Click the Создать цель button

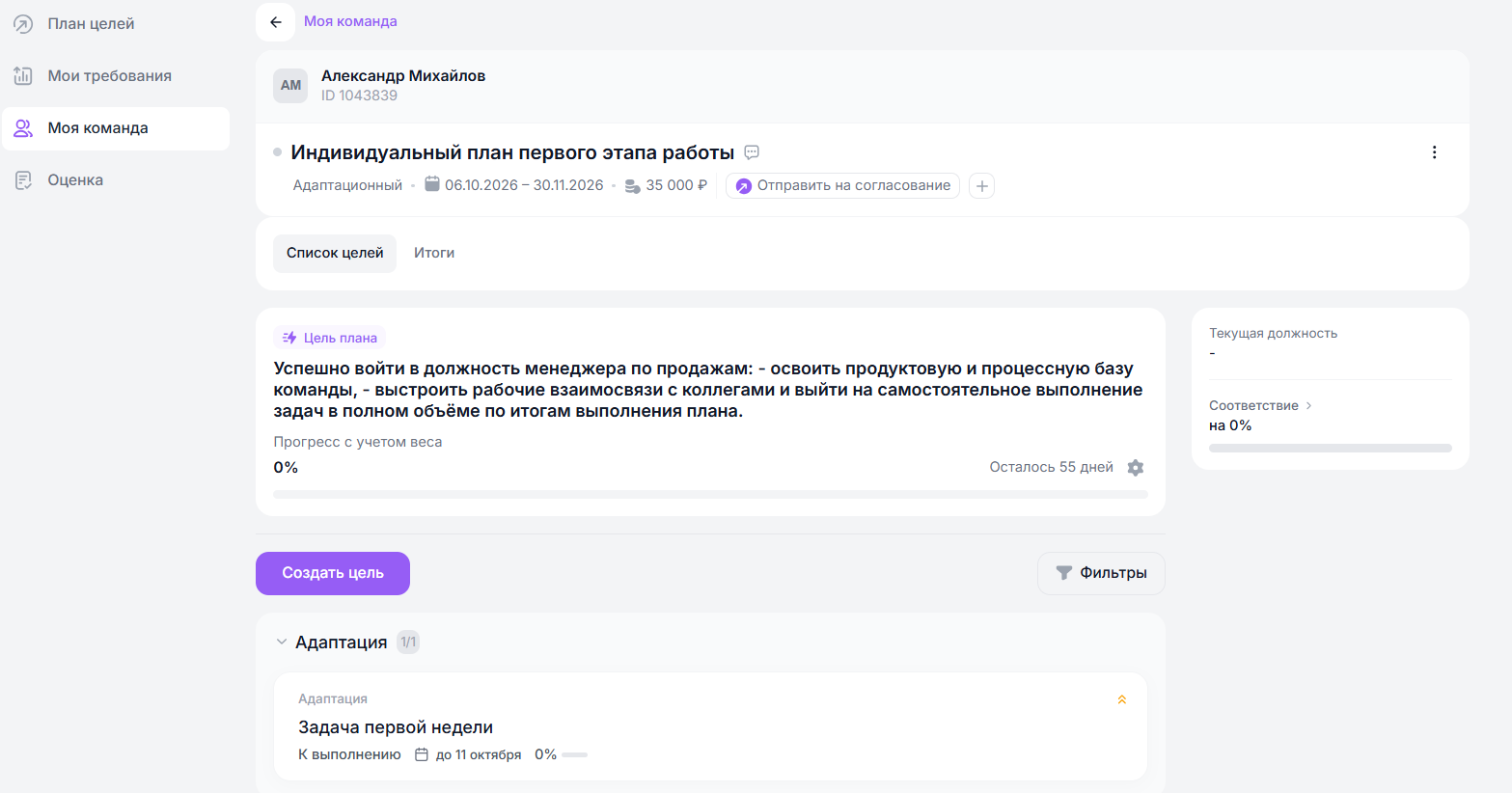pos(333,574)
